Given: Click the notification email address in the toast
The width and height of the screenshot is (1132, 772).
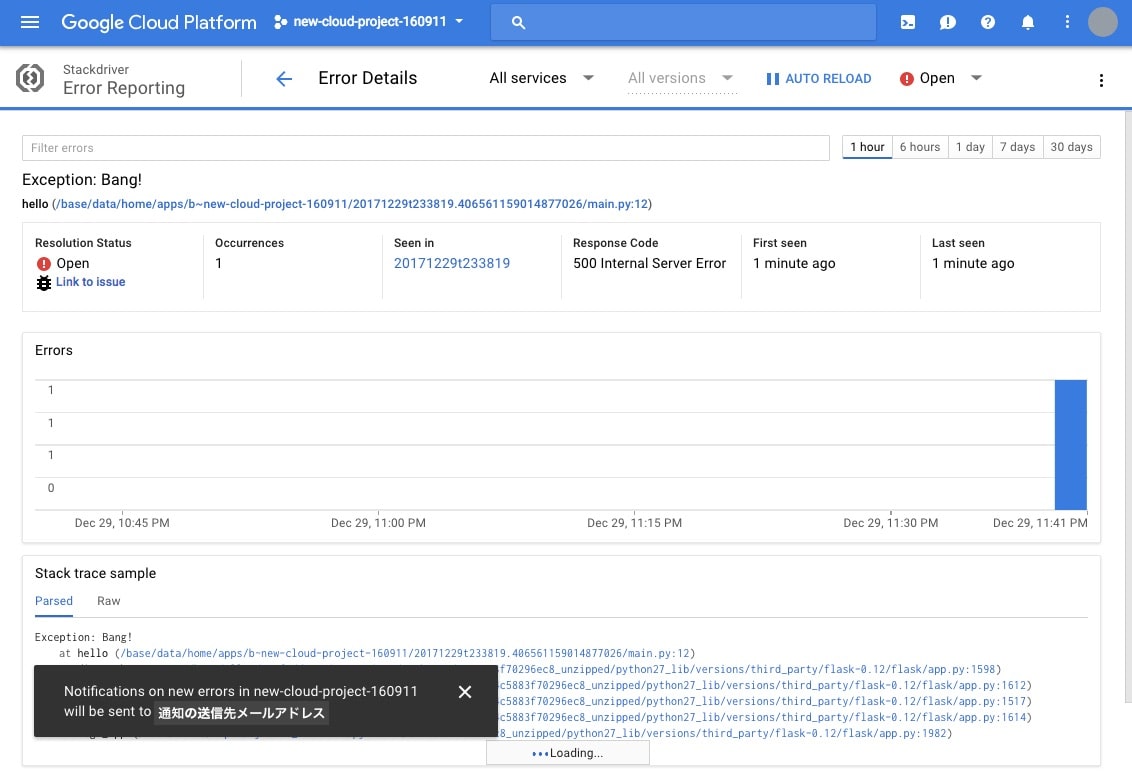Looking at the screenshot, I should click(x=242, y=713).
